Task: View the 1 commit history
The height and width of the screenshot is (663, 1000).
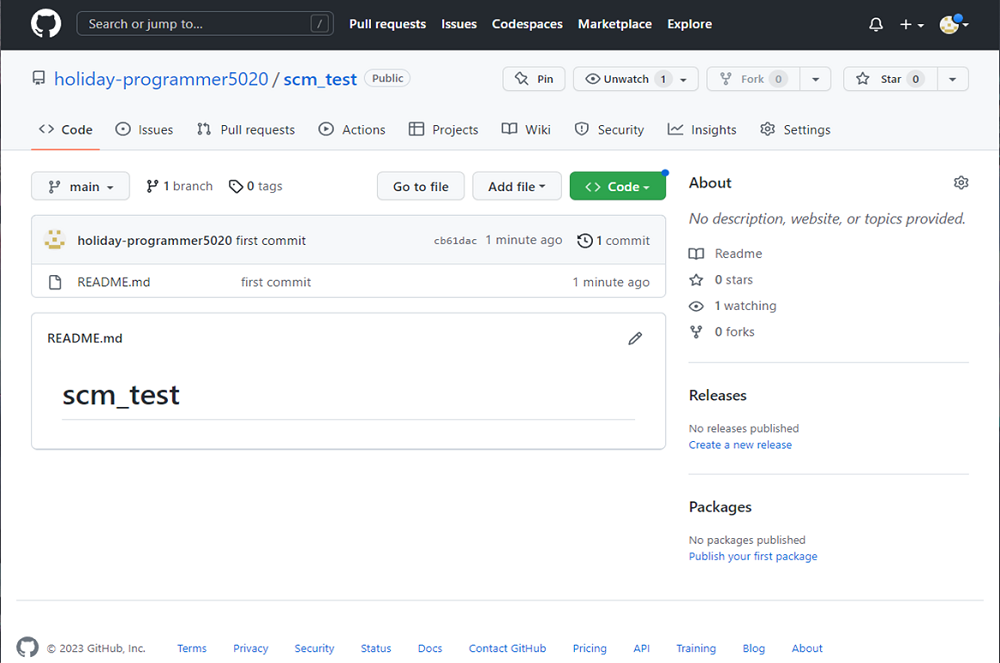Action: click(x=614, y=241)
